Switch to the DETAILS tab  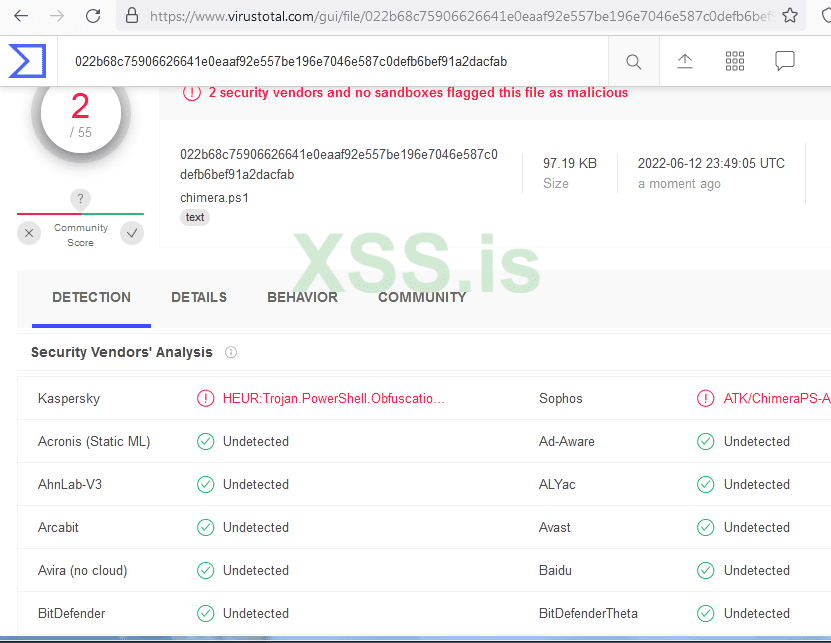(x=199, y=297)
